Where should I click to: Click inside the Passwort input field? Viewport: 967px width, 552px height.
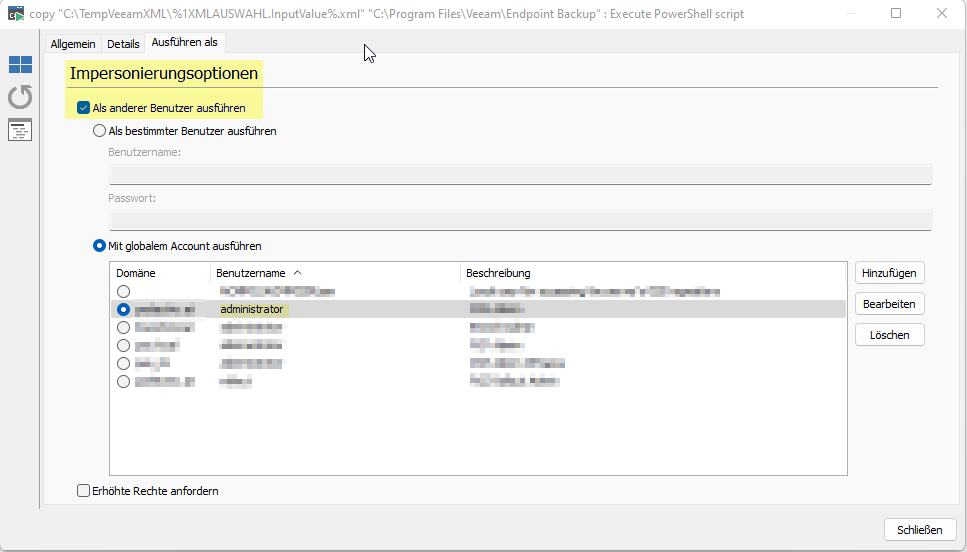point(520,220)
